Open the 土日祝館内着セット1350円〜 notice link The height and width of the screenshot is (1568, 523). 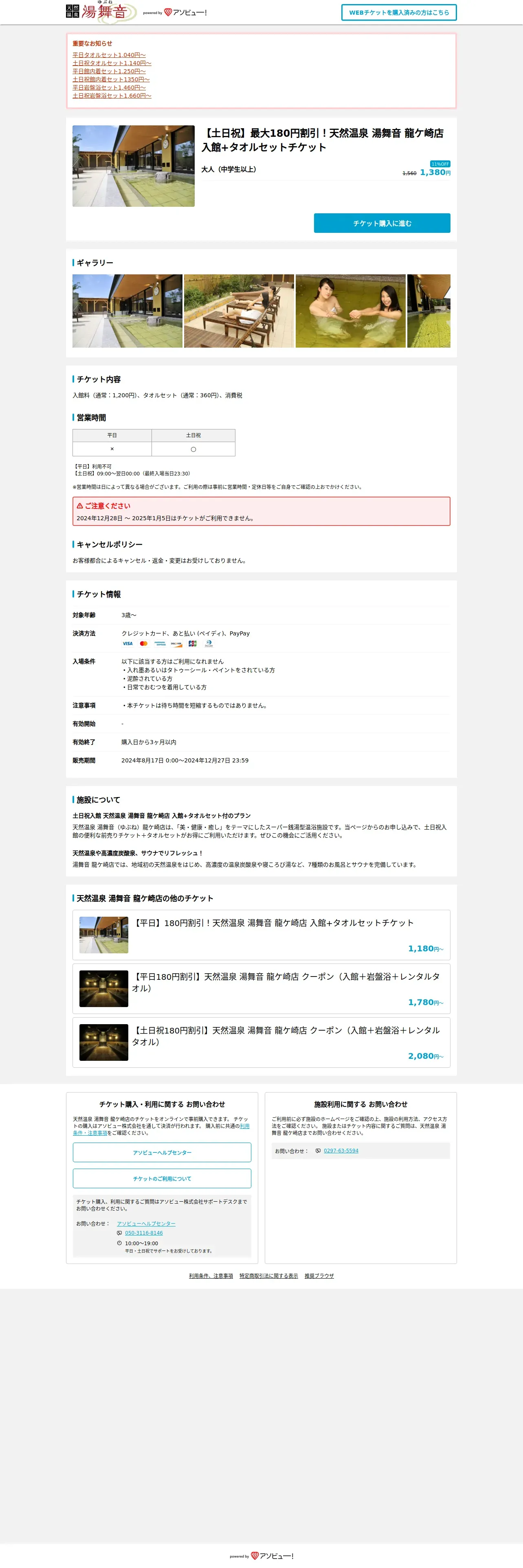[x=111, y=79]
